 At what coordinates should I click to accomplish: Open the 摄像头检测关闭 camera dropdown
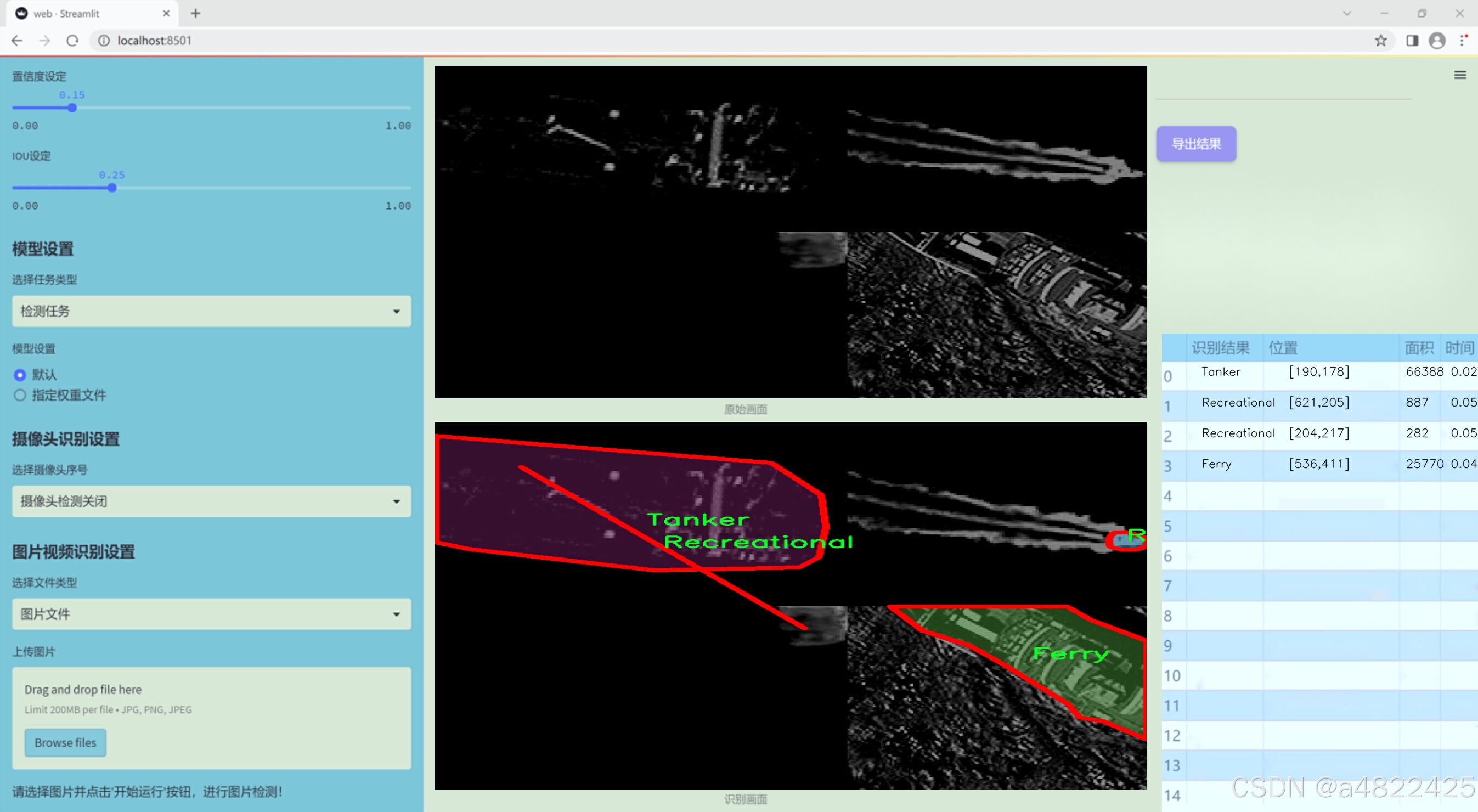[211, 501]
